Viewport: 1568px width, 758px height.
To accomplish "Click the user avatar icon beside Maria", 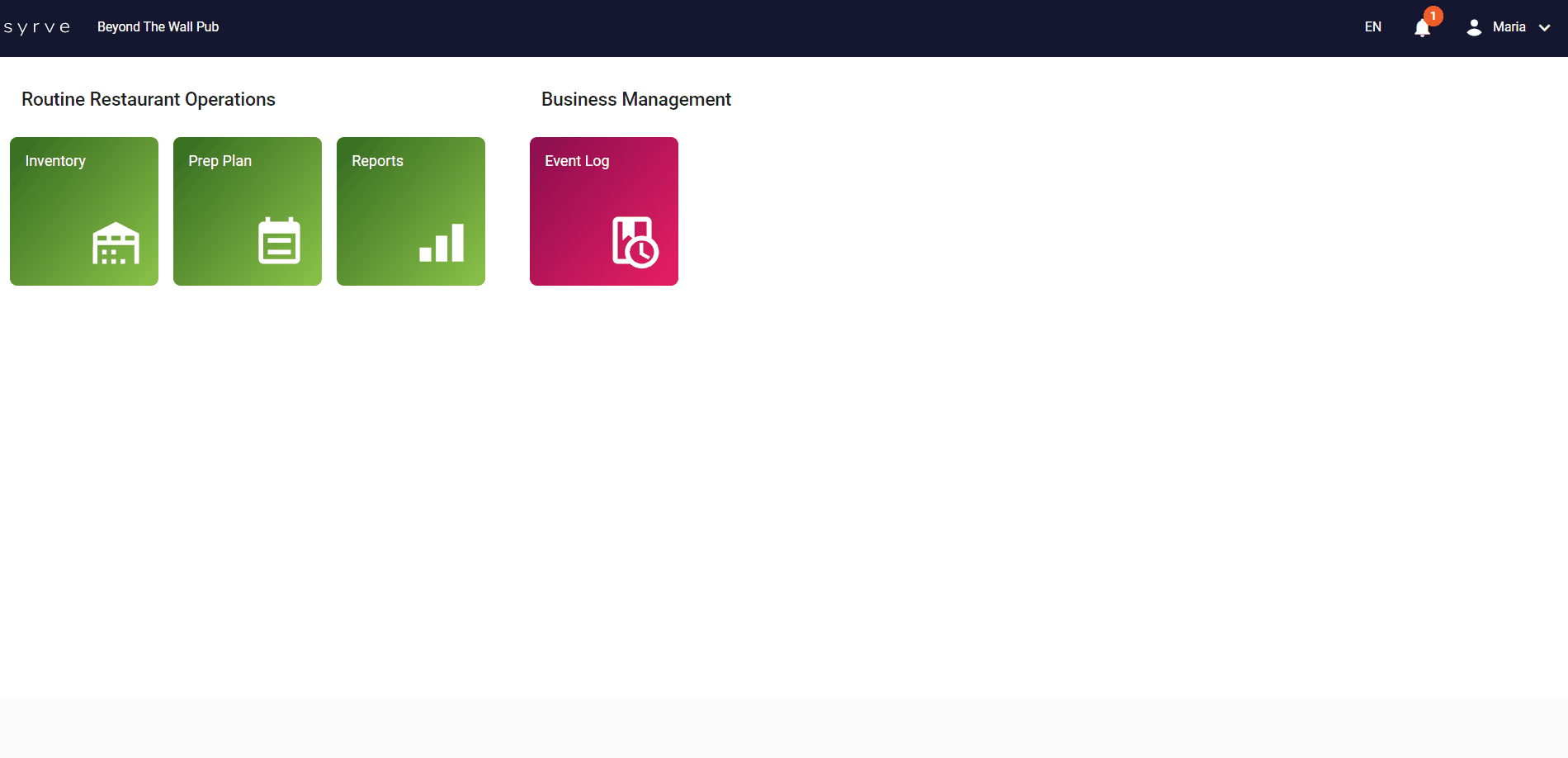I will [1474, 27].
